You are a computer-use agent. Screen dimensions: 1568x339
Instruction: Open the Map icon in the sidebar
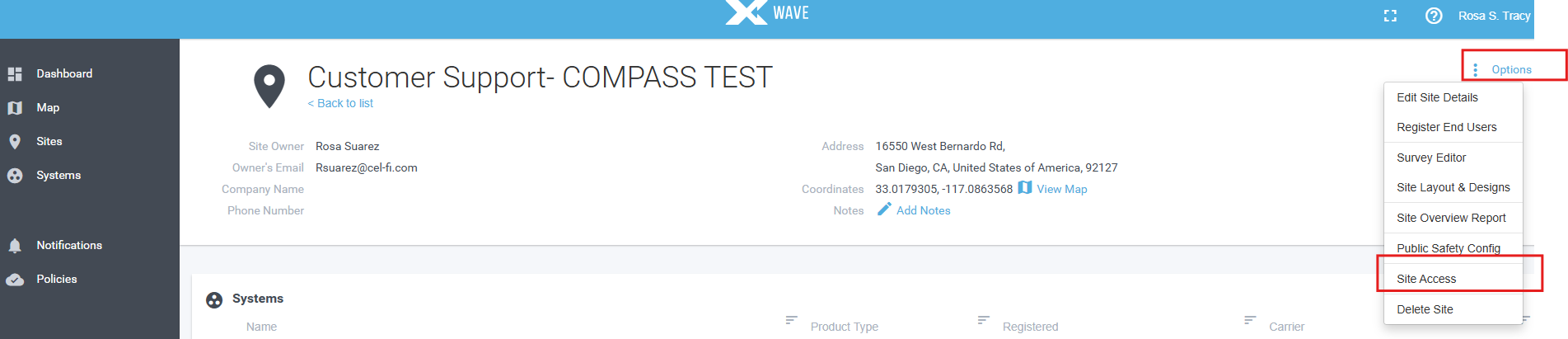coord(15,108)
